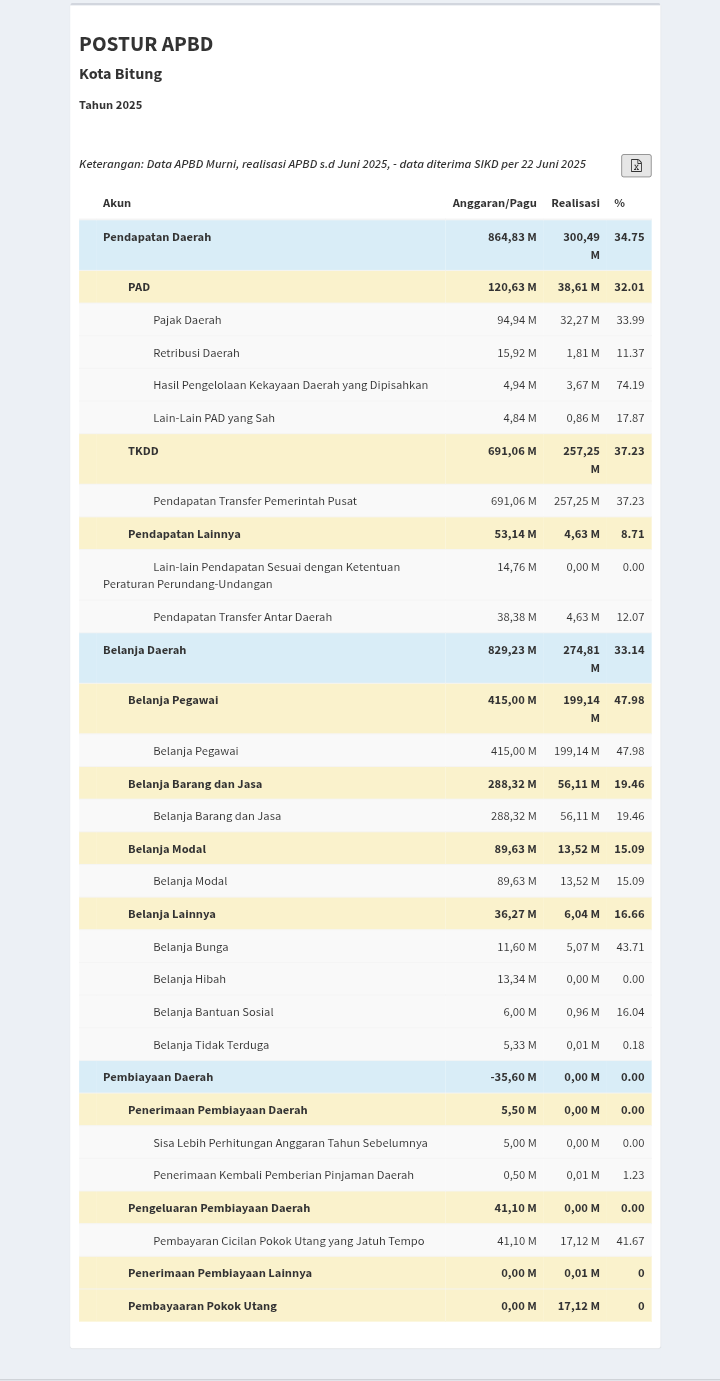
Task: Click the Pajak Daerah row label
Action: click(187, 320)
